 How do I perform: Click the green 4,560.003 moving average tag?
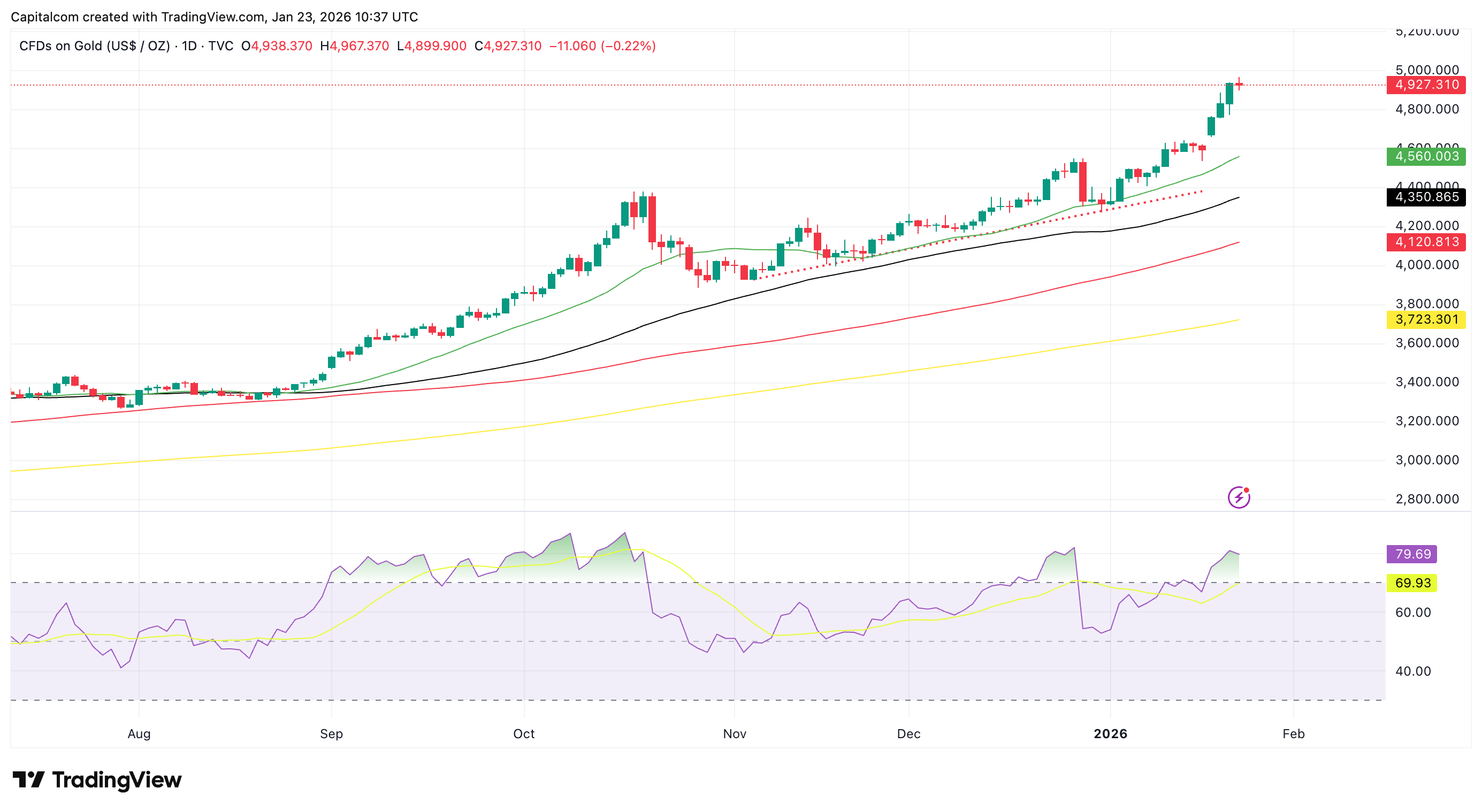[x=1426, y=156]
